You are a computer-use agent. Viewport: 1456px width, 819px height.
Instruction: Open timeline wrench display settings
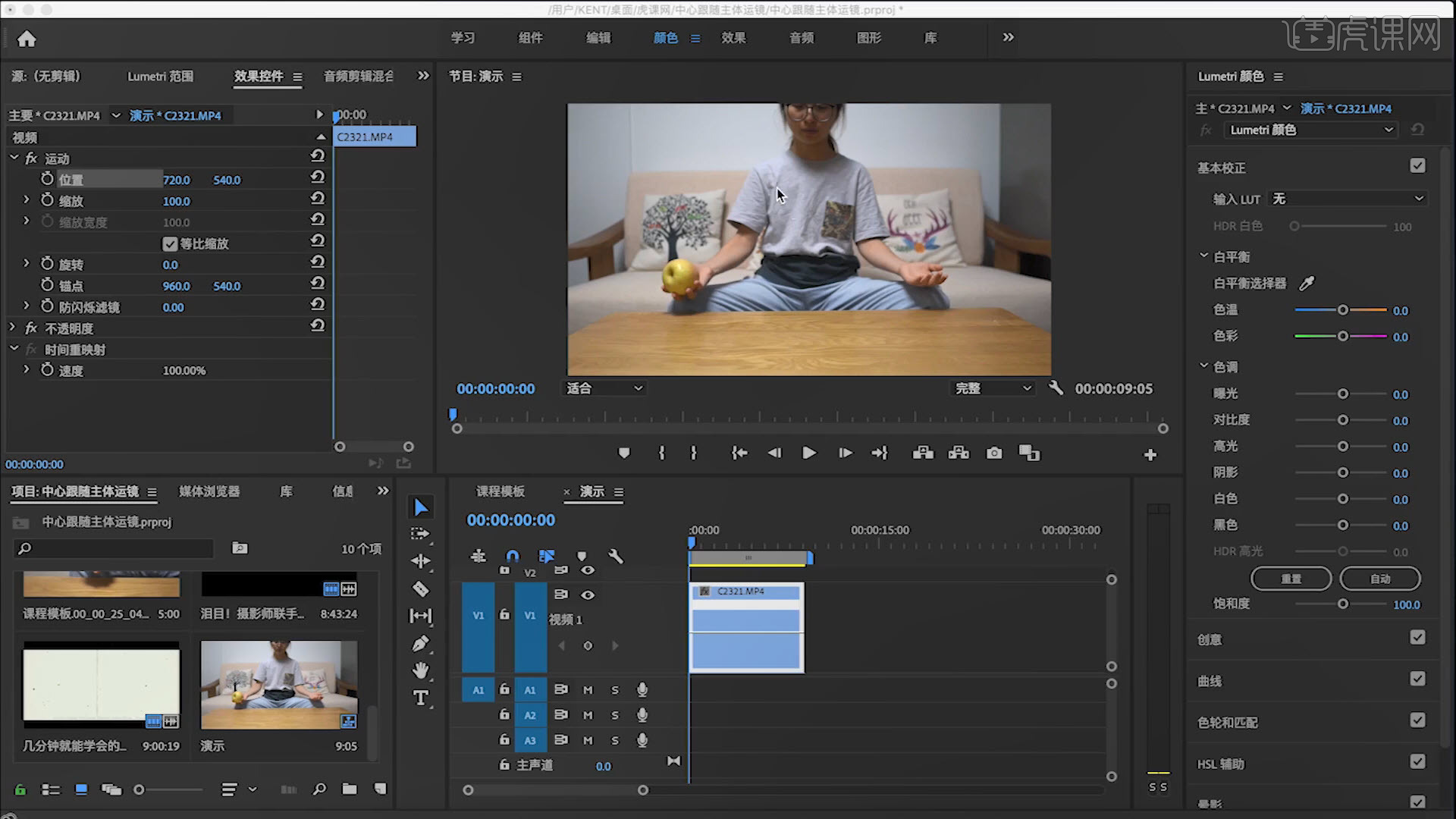pos(616,557)
